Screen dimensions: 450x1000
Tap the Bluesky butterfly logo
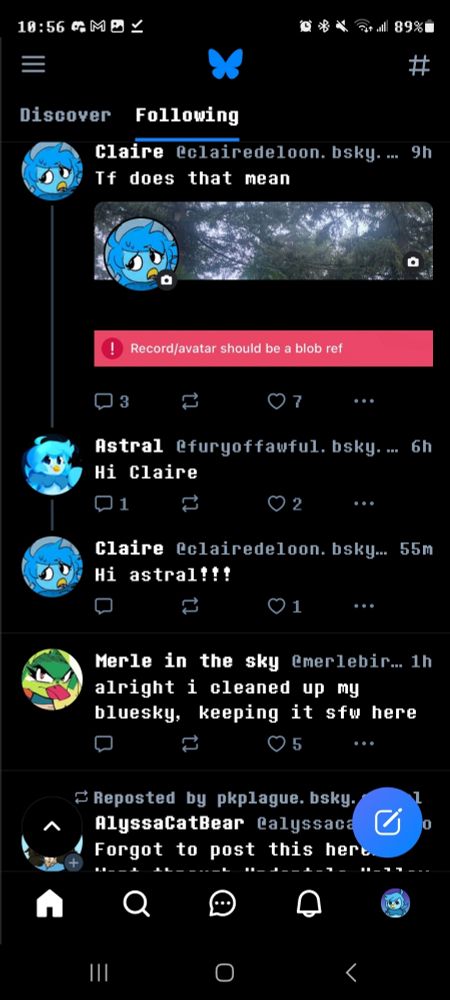225,64
